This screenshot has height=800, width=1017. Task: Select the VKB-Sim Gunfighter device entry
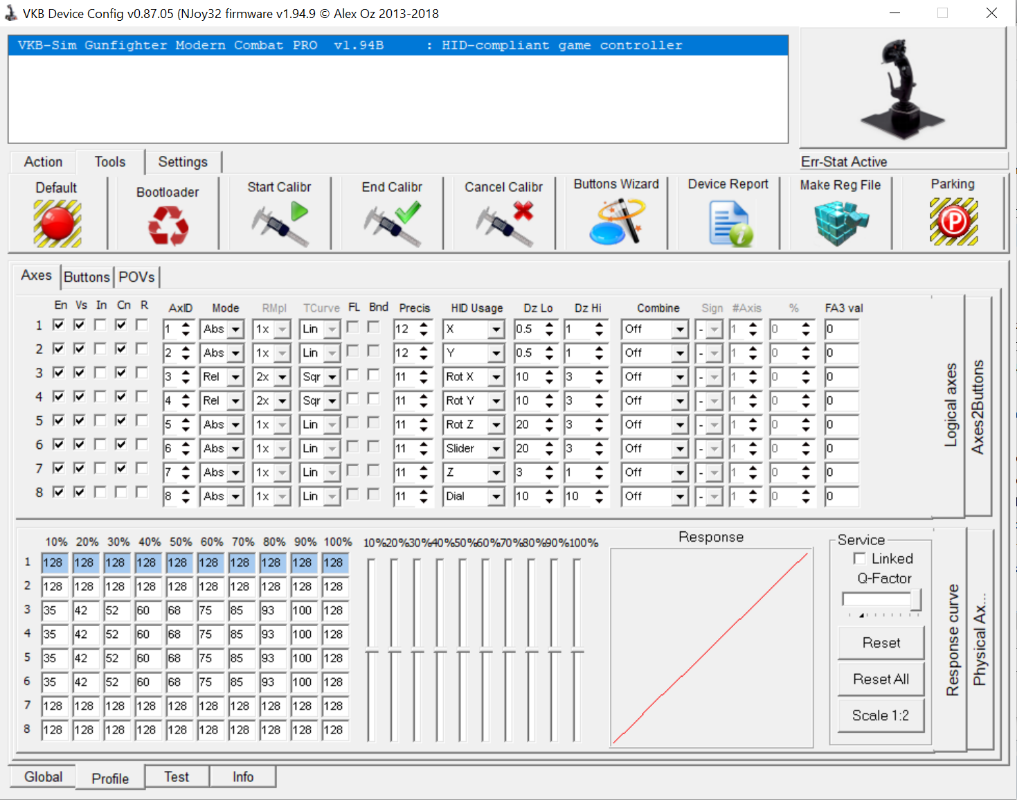click(398, 45)
